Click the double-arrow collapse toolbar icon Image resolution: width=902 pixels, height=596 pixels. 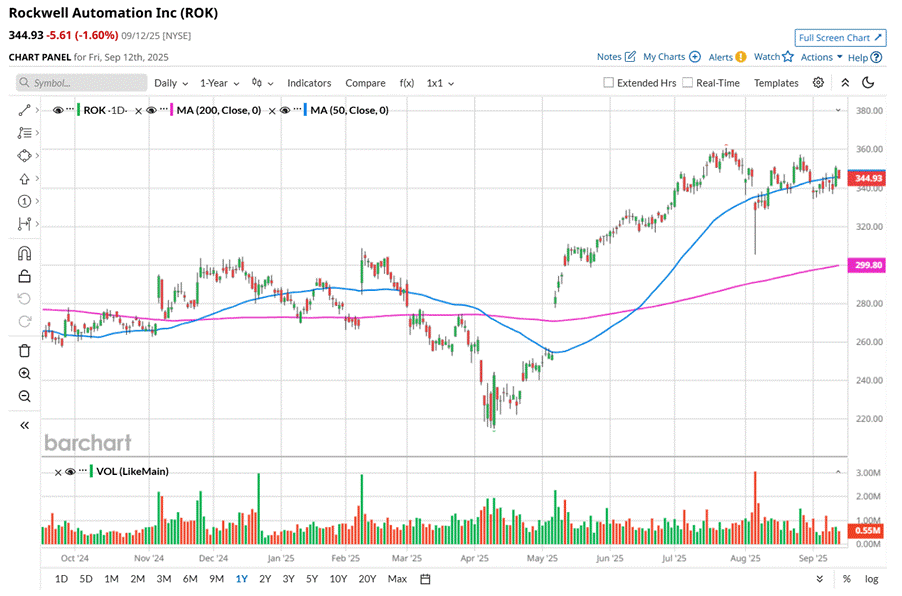click(845, 82)
